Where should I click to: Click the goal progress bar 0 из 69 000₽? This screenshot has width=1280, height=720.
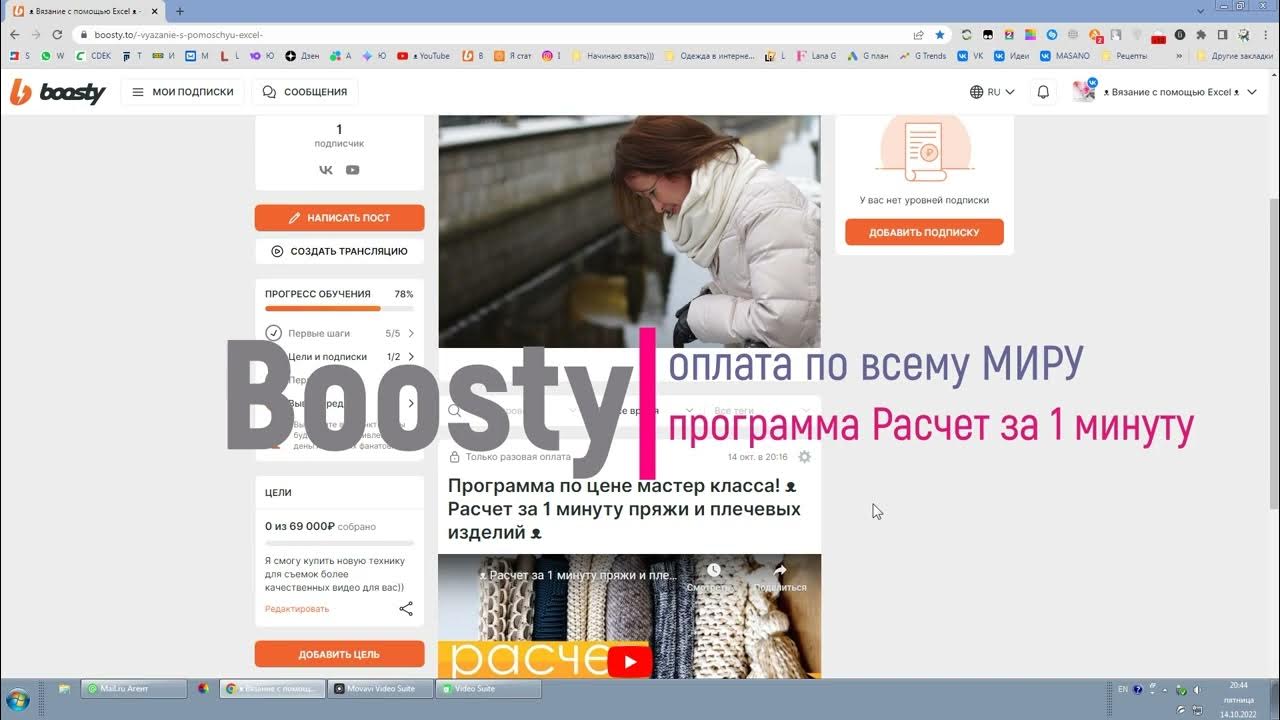[x=339, y=543]
